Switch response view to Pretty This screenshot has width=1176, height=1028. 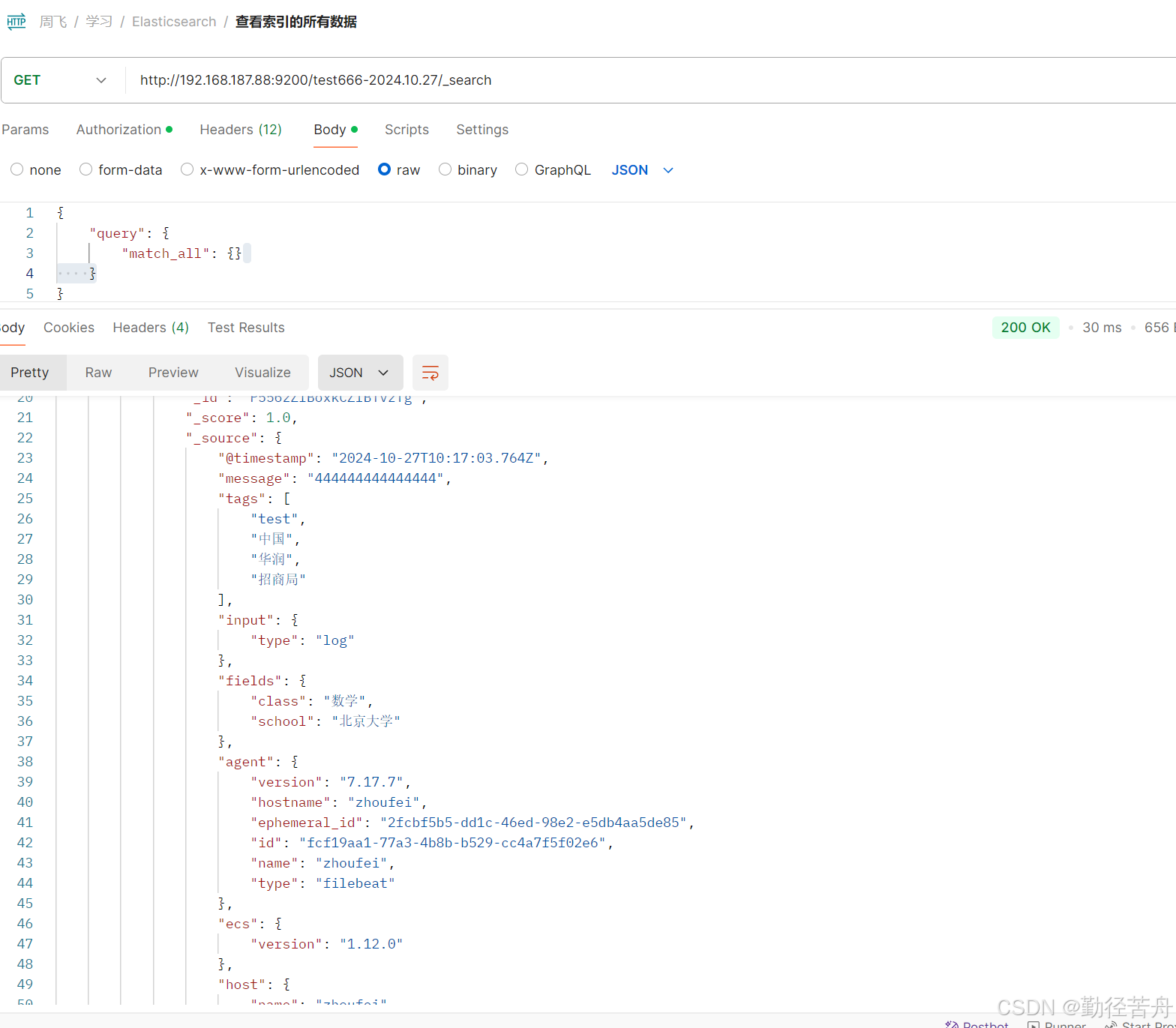pyautogui.click(x=30, y=373)
